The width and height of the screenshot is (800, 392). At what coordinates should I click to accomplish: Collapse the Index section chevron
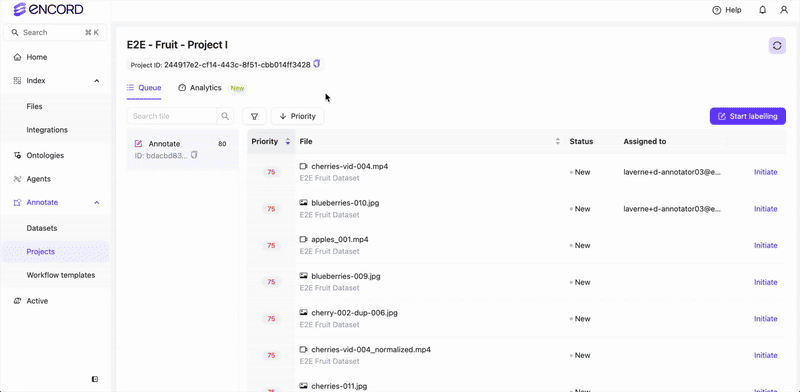tap(96, 81)
